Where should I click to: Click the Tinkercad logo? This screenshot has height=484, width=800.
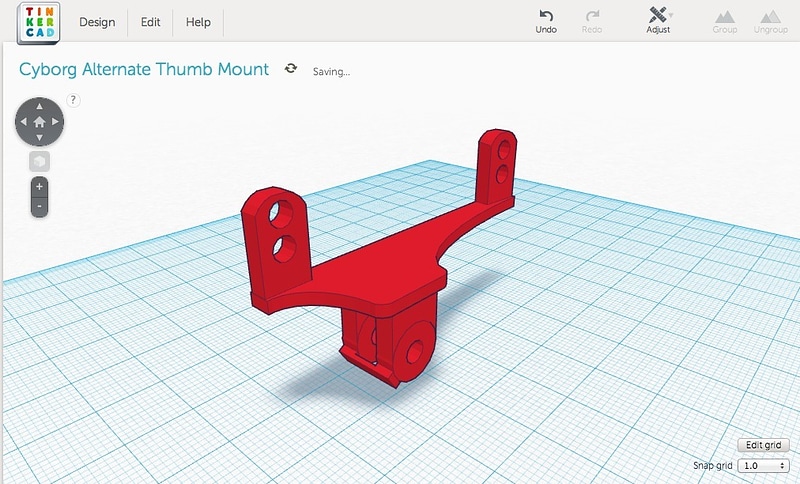point(39,23)
